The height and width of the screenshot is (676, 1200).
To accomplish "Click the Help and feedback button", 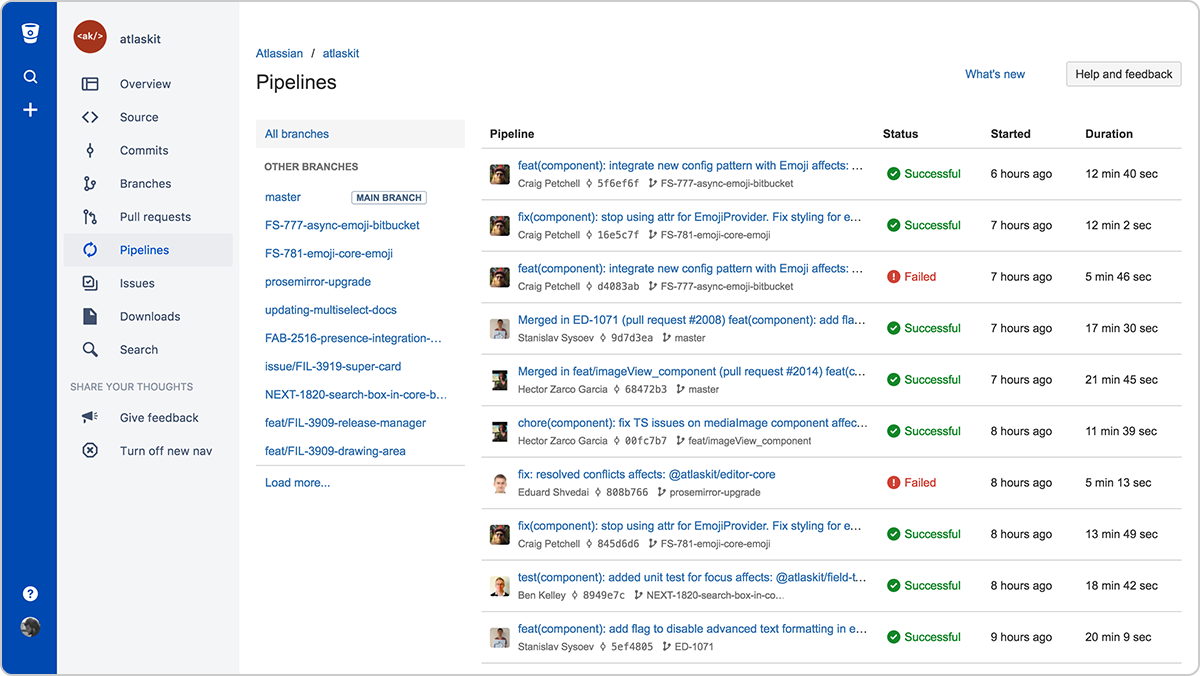I will point(1123,74).
